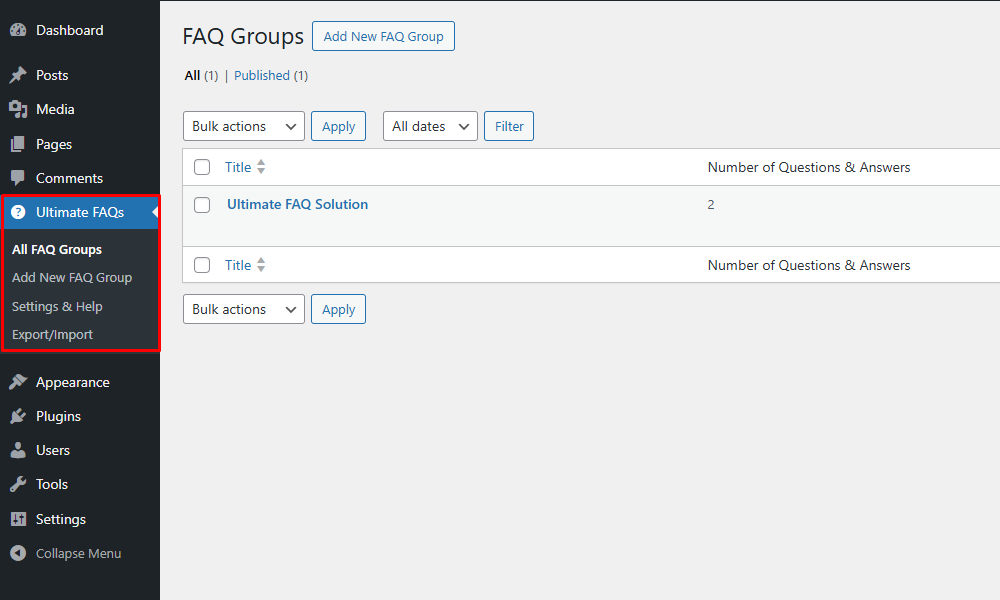Open the bottom Bulk actions dropdown
Image resolution: width=1000 pixels, height=600 pixels.
click(x=244, y=309)
